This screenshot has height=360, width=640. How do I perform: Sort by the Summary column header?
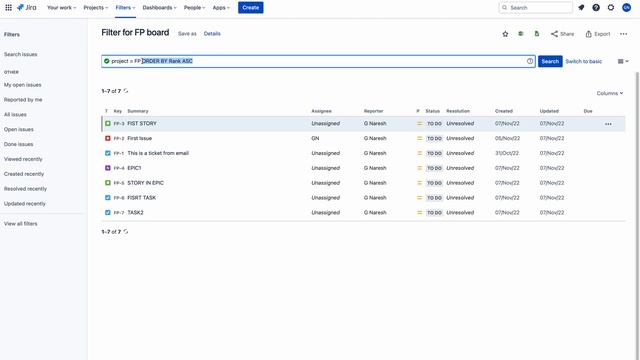138,111
